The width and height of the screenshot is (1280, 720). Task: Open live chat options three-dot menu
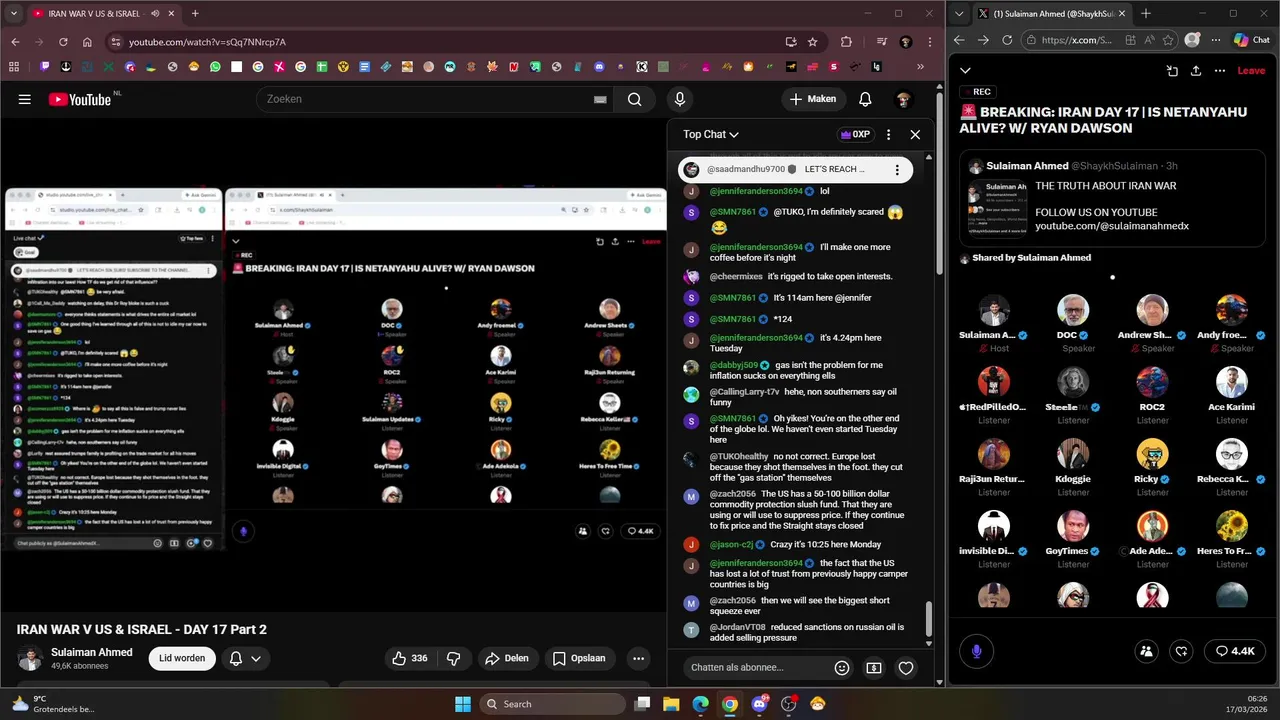tap(888, 134)
